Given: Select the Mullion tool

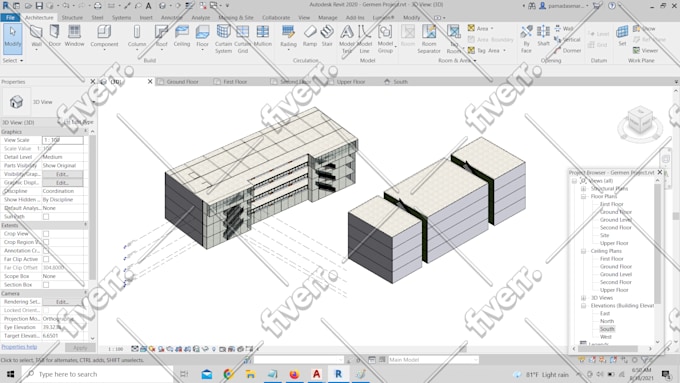Looking at the screenshot, I should (x=262, y=36).
